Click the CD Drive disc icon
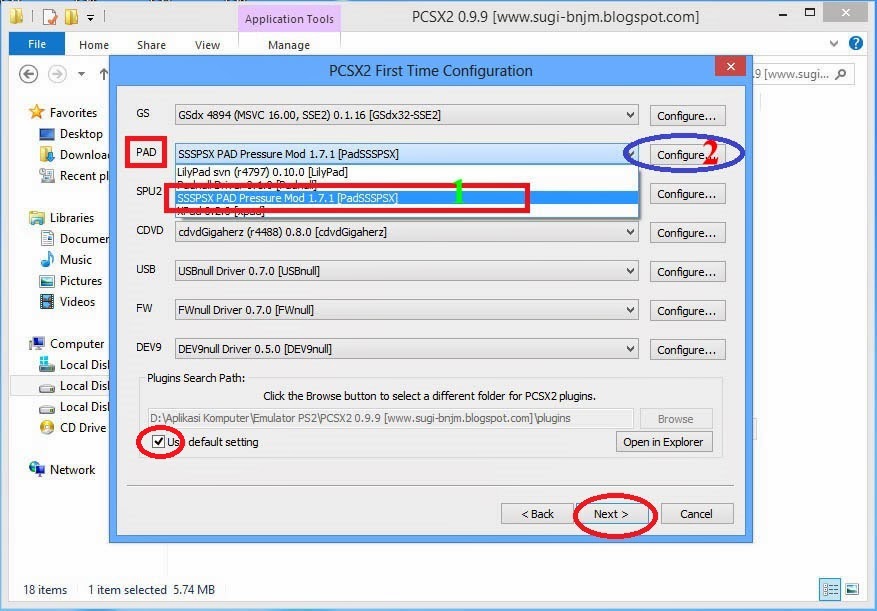The width and height of the screenshot is (877, 611). click(x=47, y=427)
